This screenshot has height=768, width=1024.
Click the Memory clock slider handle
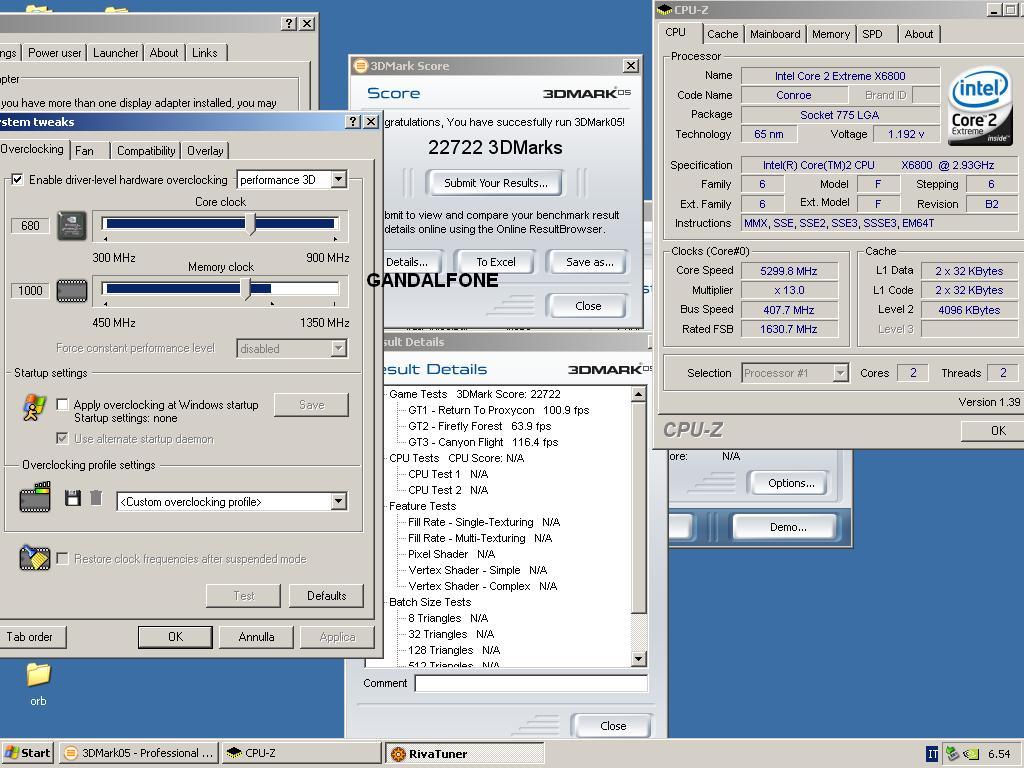tap(246, 289)
